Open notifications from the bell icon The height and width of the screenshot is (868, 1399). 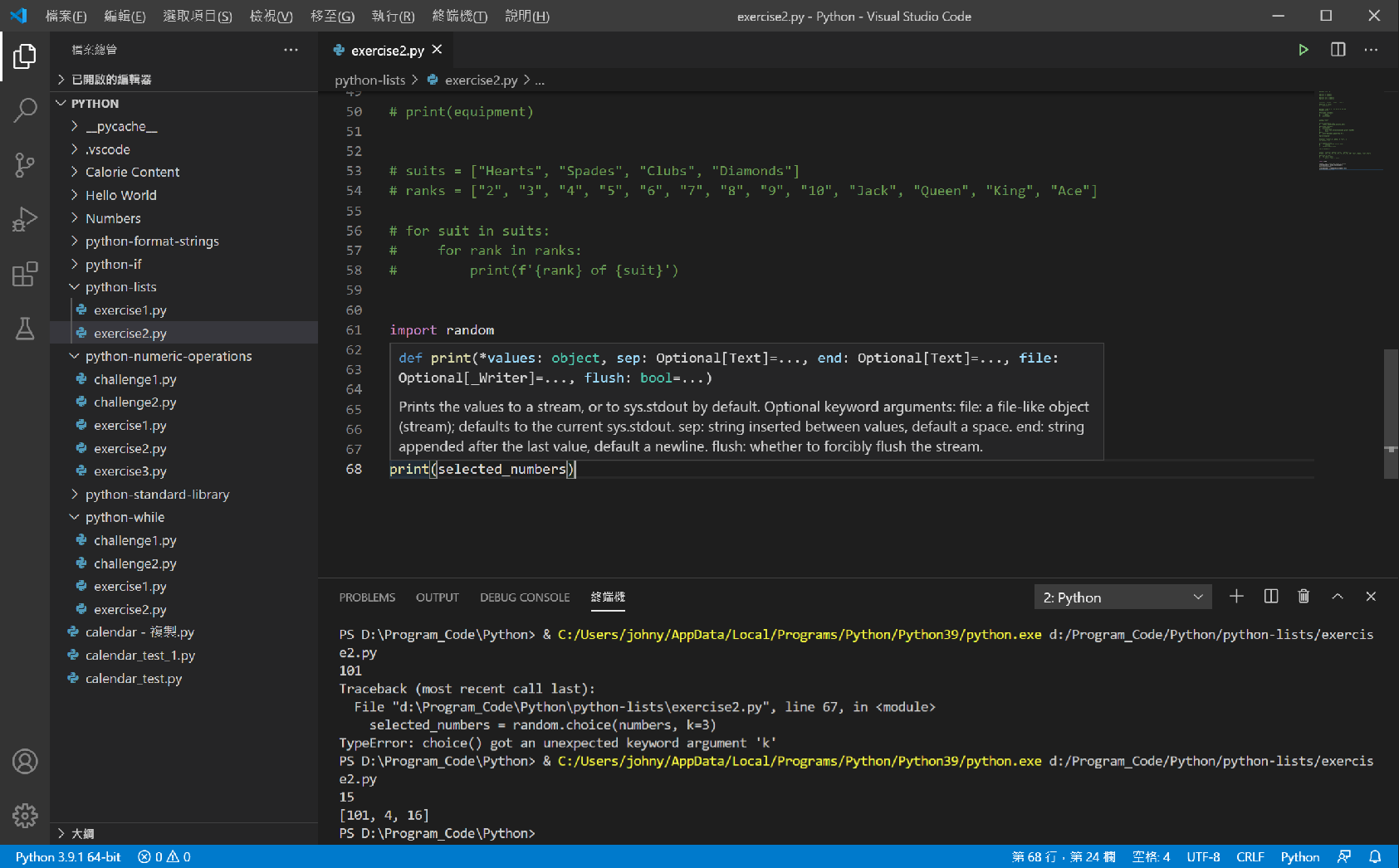coord(1376,856)
